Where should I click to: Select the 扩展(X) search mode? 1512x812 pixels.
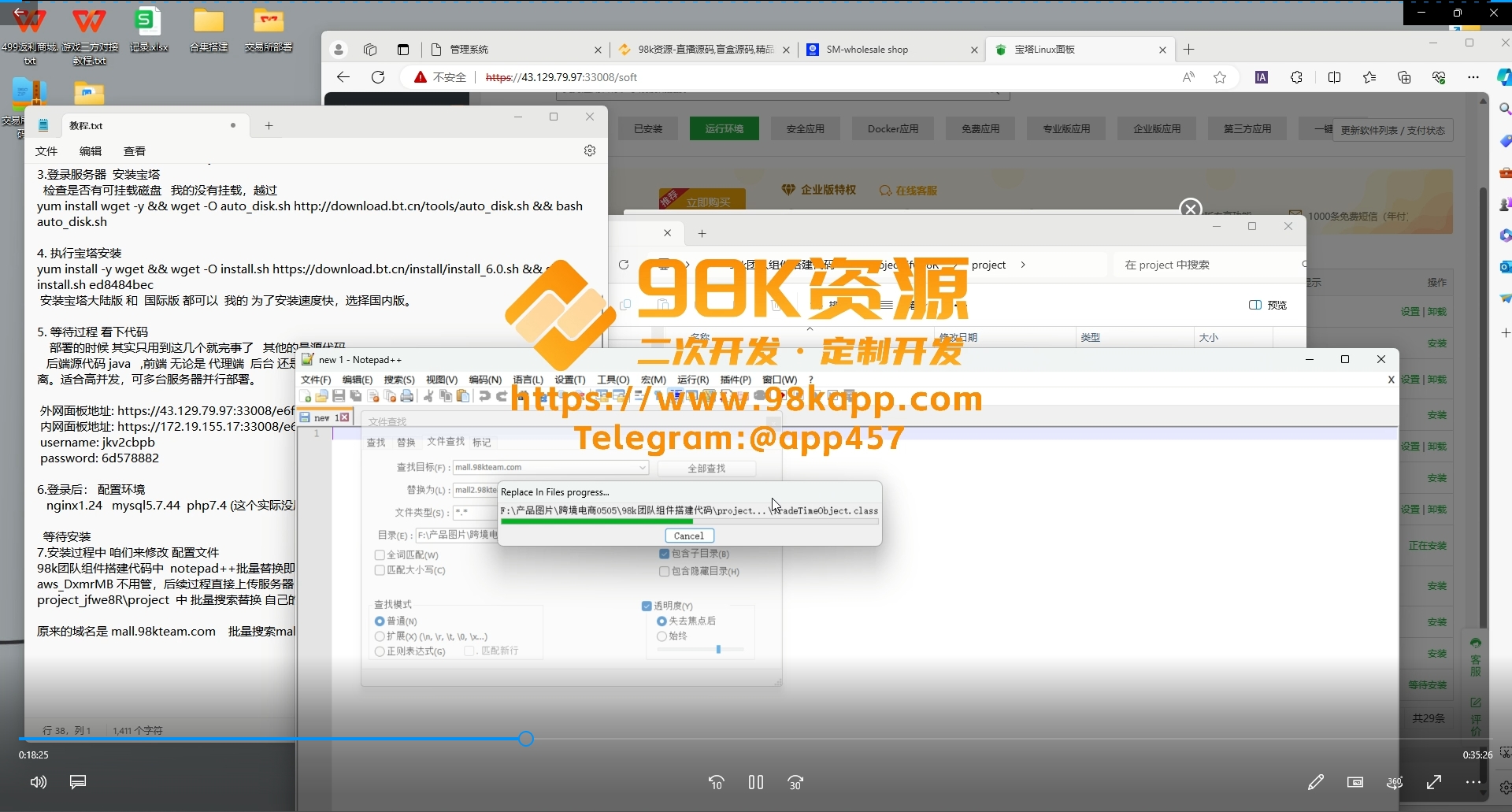tap(380, 636)
